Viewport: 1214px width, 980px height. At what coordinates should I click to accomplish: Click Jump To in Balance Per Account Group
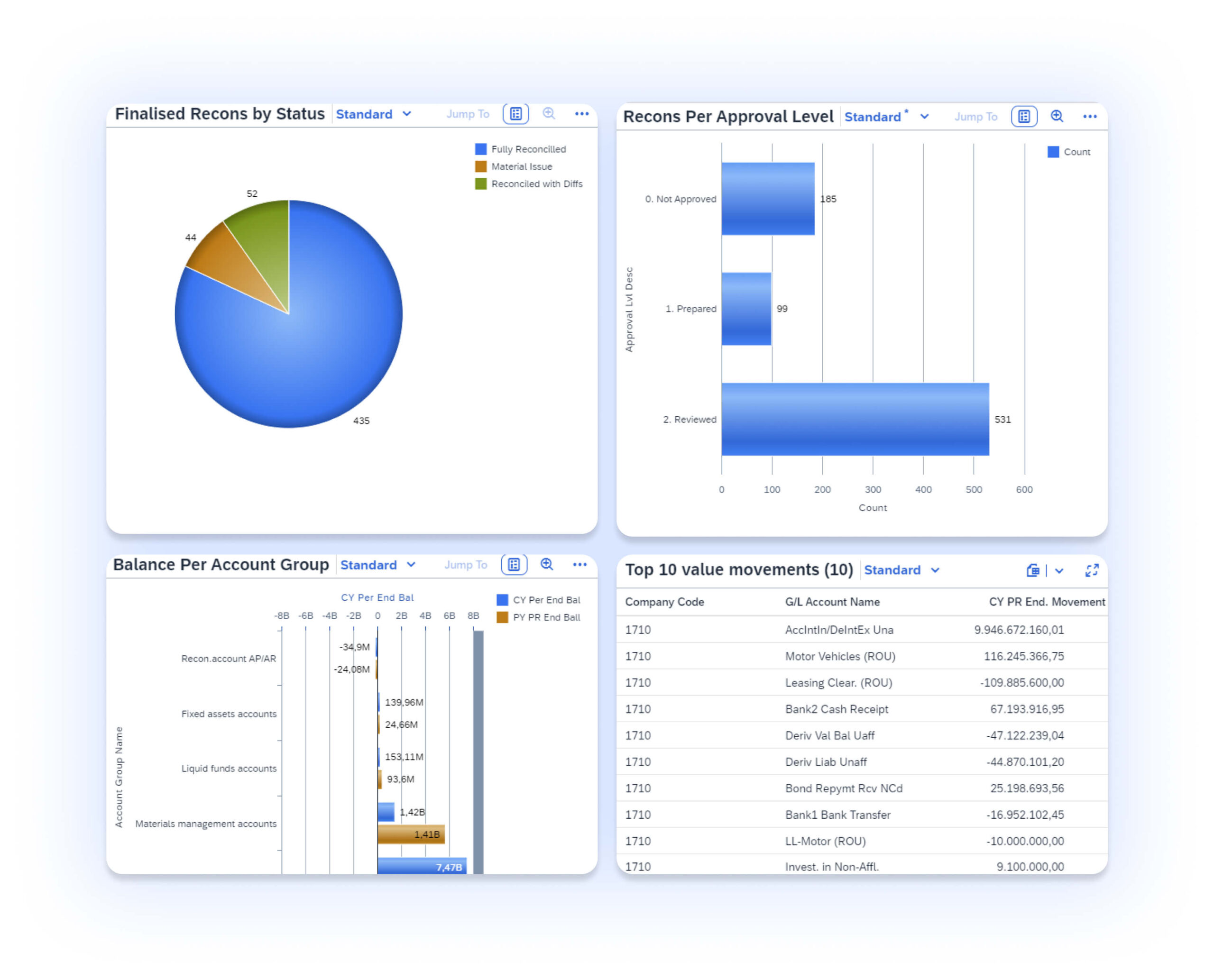click(x=465, y=565)
